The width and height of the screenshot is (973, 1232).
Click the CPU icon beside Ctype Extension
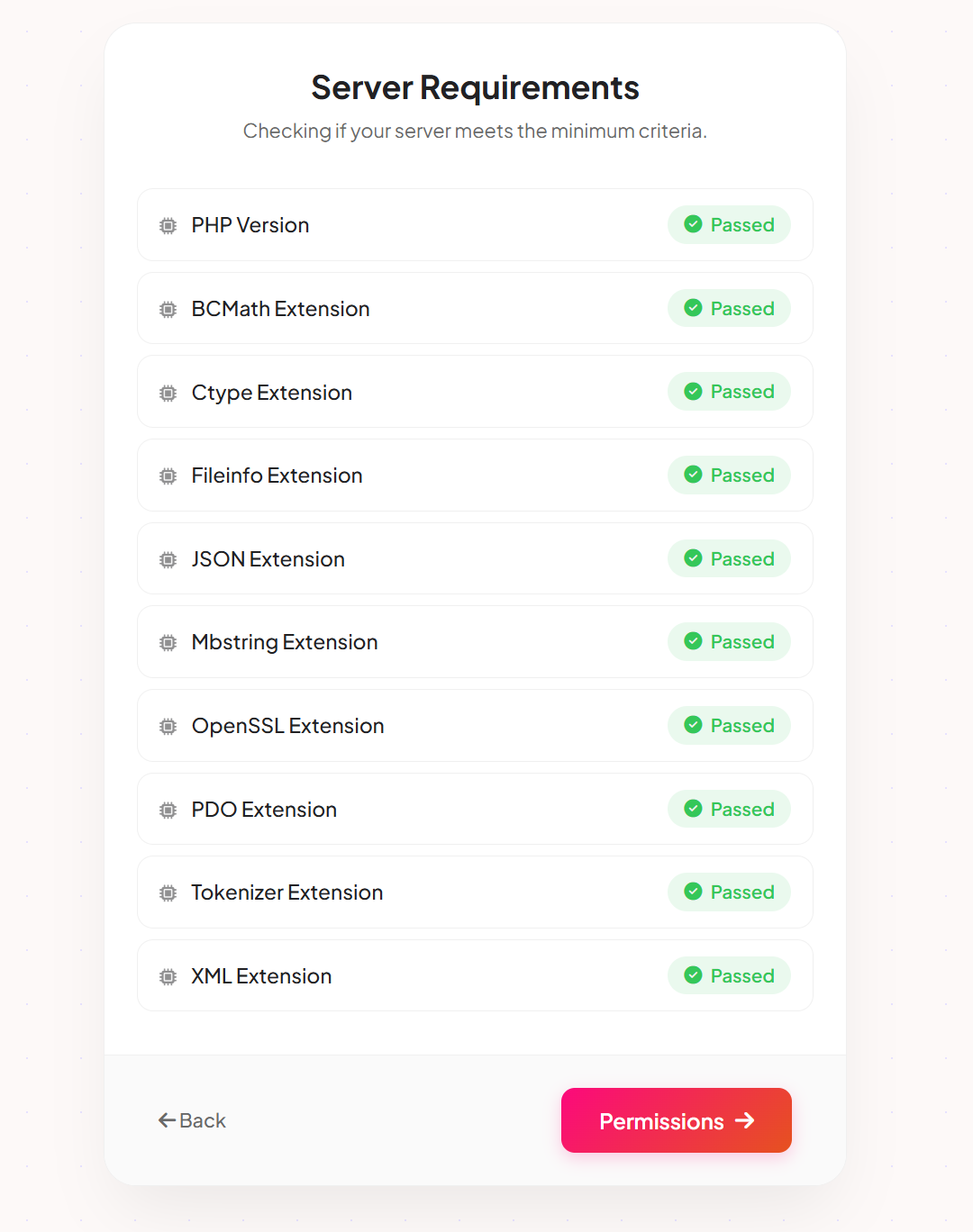click(x=168, y=392)
